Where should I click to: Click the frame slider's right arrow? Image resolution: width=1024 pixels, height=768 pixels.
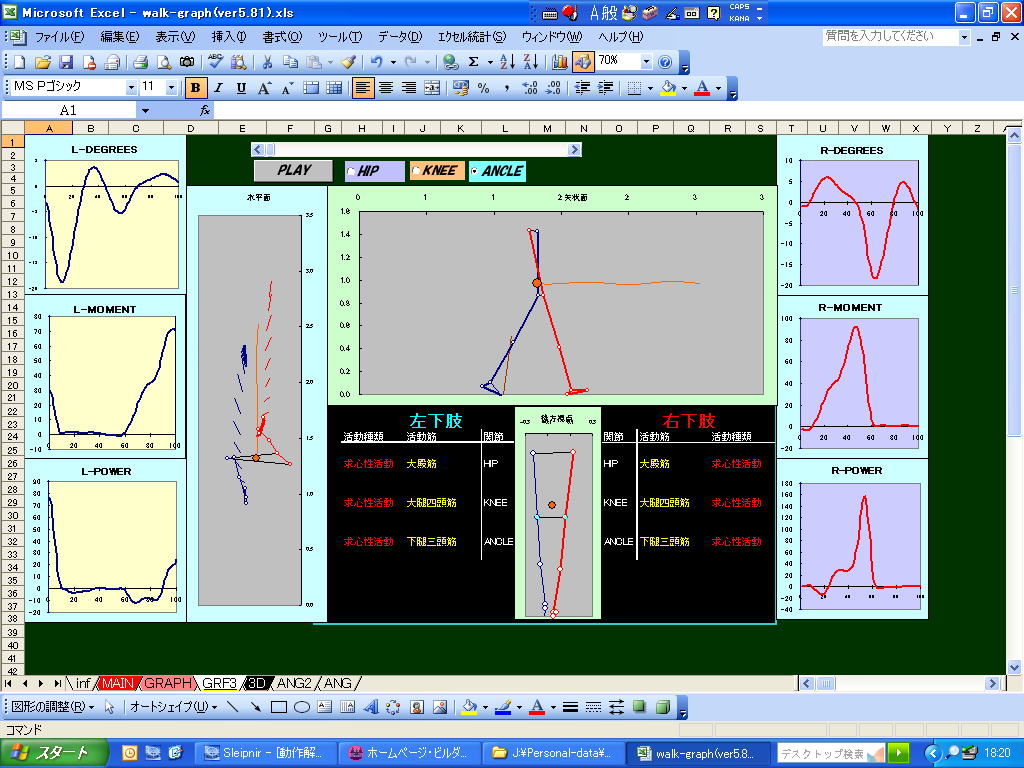pos(574,150)
